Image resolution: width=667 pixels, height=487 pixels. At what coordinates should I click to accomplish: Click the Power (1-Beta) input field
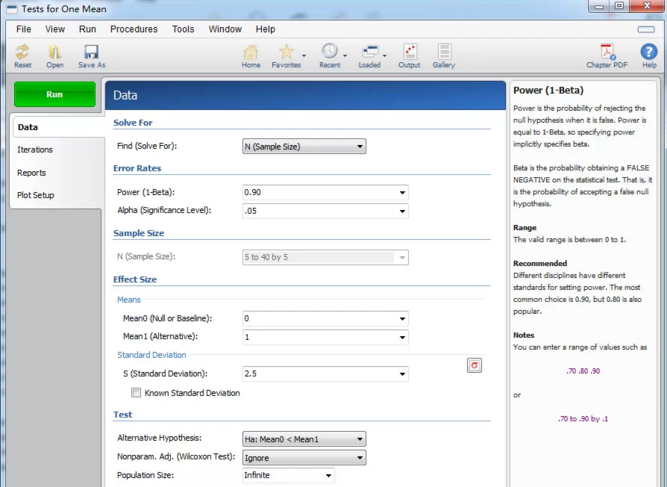[x=319, y=192]
